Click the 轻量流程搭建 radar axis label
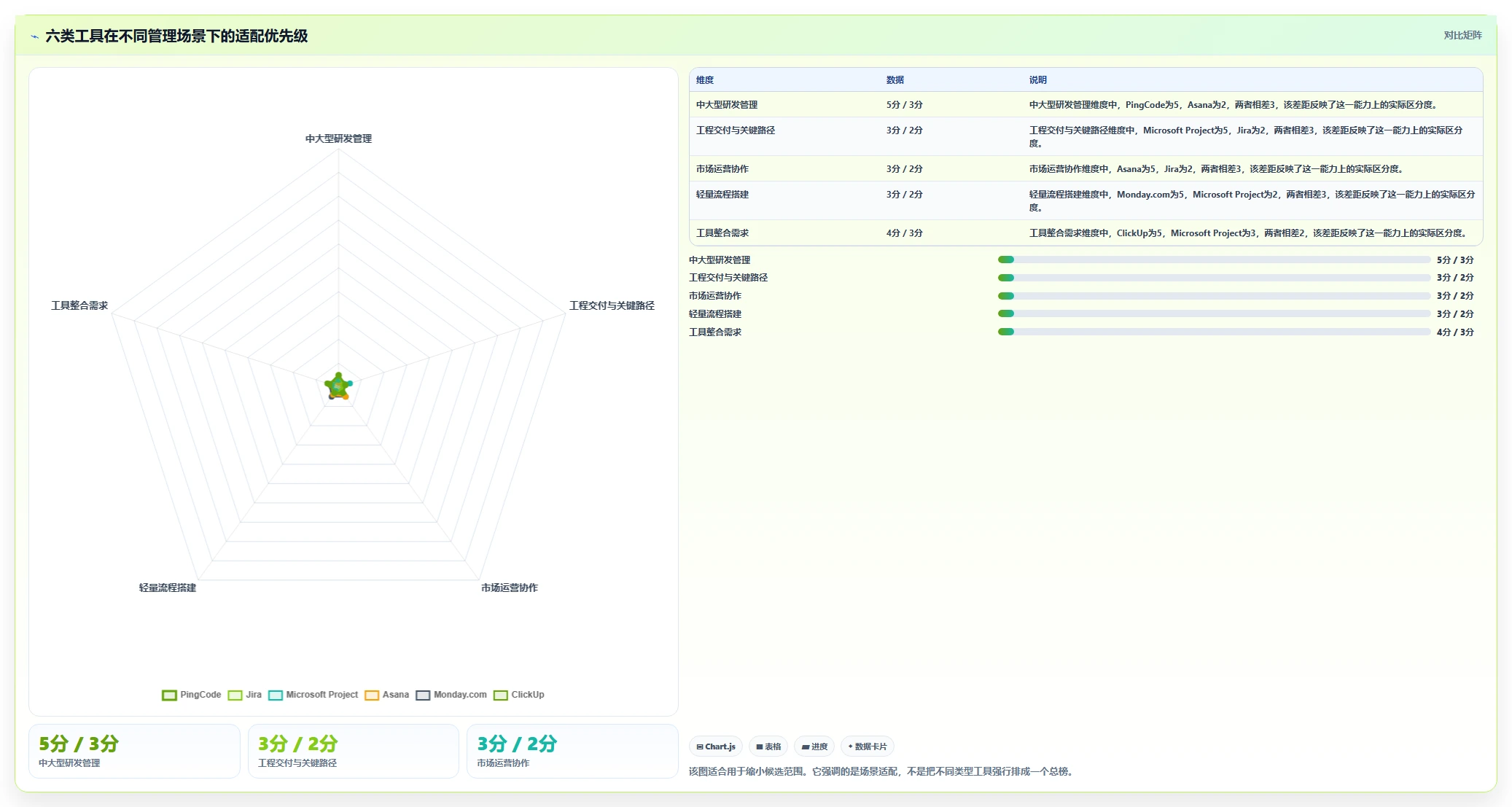Viewport: 1512px width, 807px height. (x=168, y=588)
